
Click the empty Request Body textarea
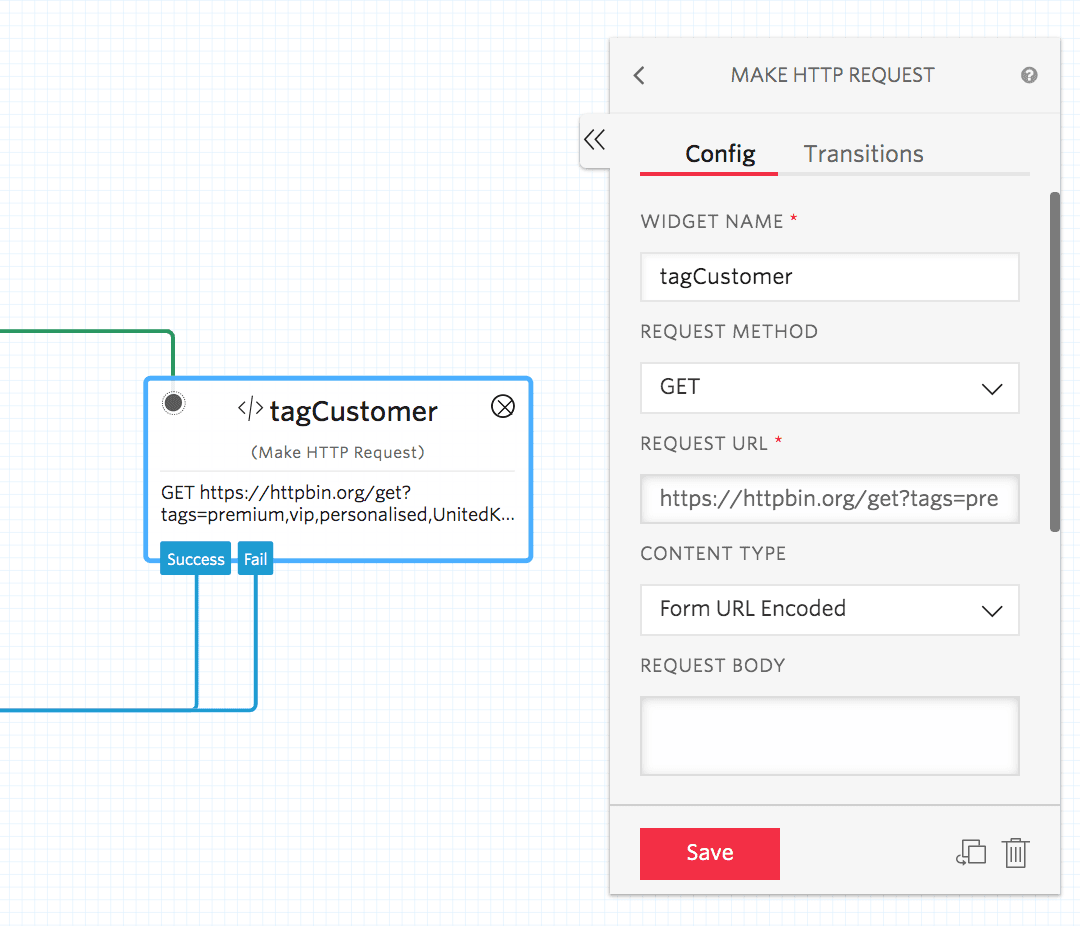tap(829, 735)
